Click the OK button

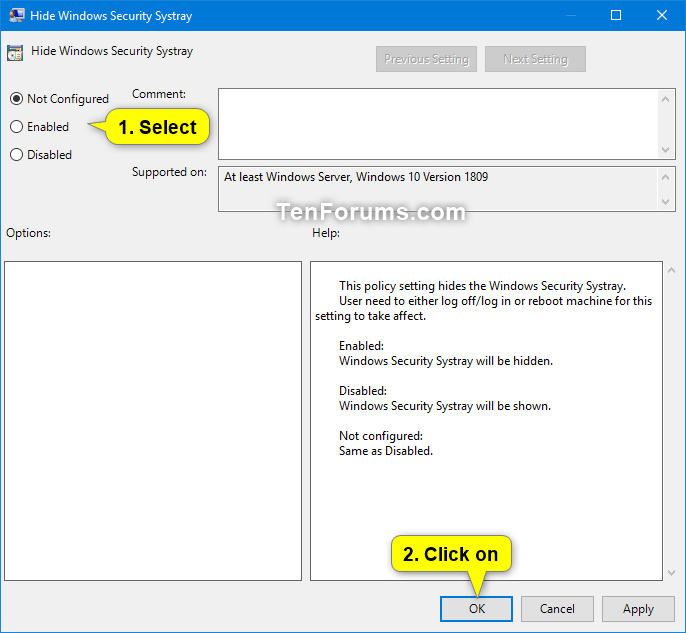click(476, 609)
